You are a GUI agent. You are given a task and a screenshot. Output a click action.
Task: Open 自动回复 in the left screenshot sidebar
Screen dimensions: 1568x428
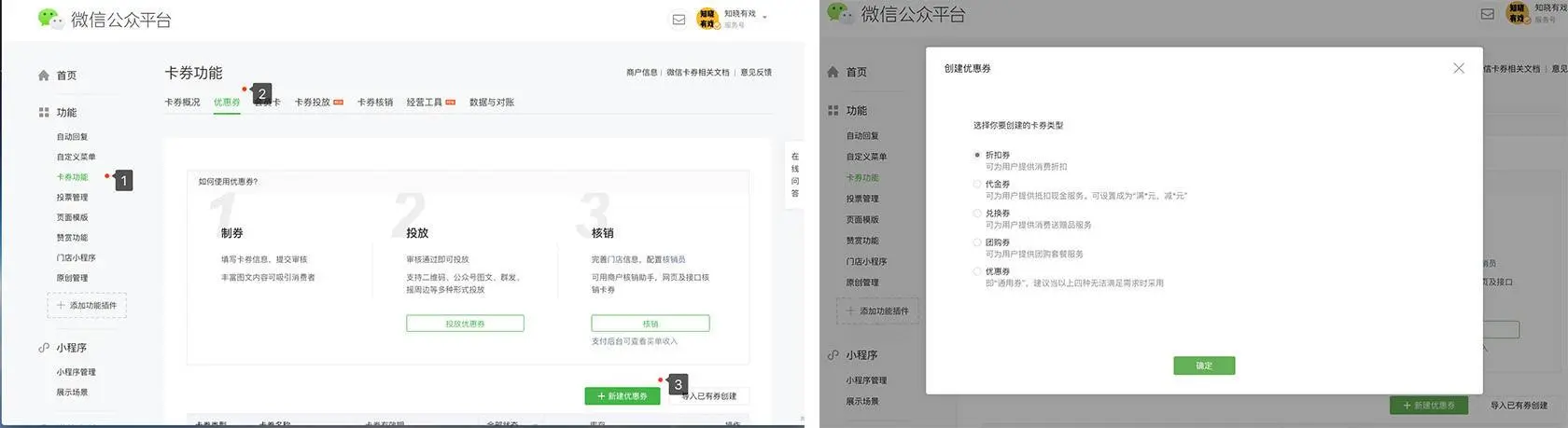(72, 137)
